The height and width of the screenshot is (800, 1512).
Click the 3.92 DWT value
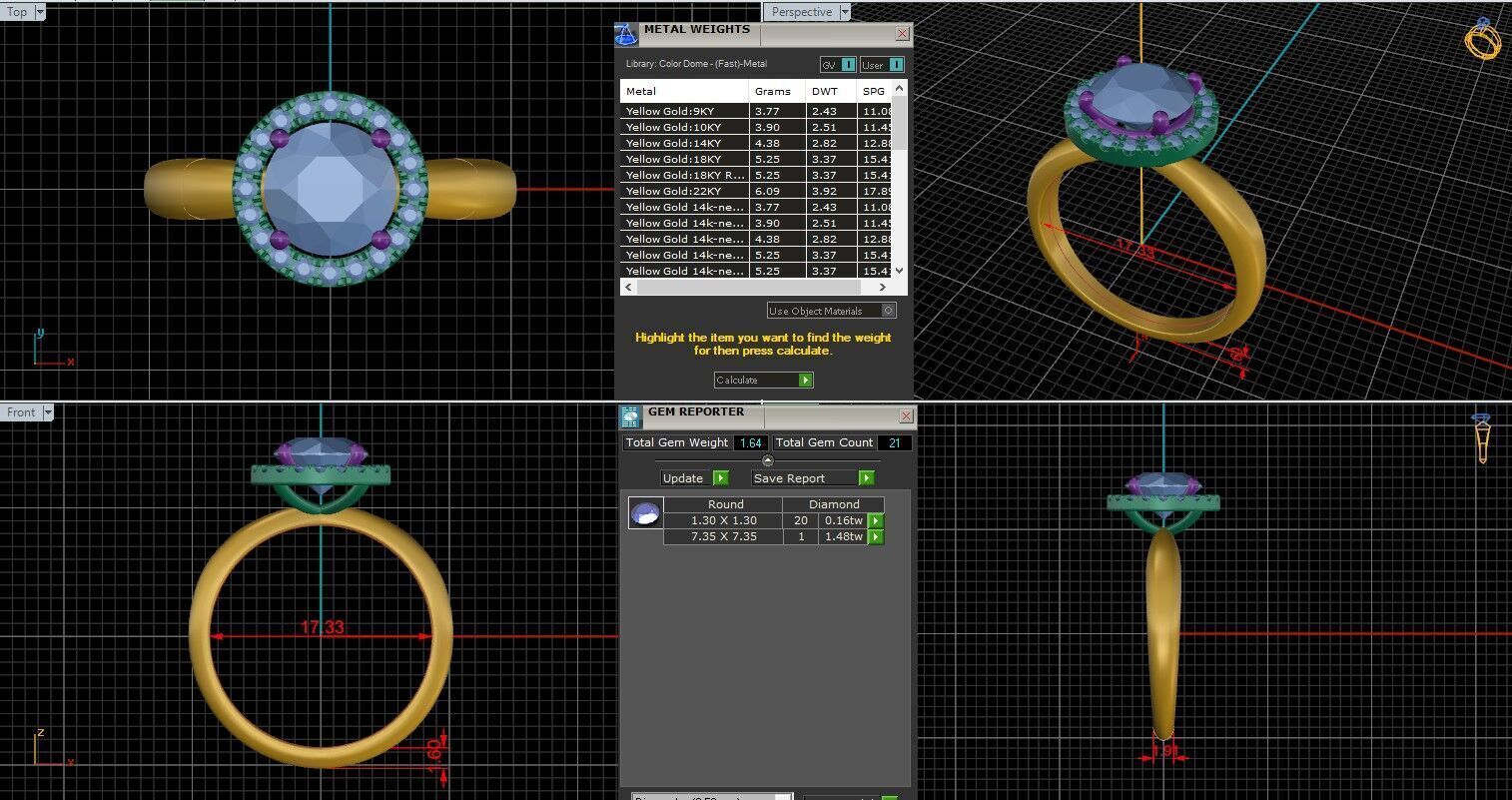click(x=824, y=191)
